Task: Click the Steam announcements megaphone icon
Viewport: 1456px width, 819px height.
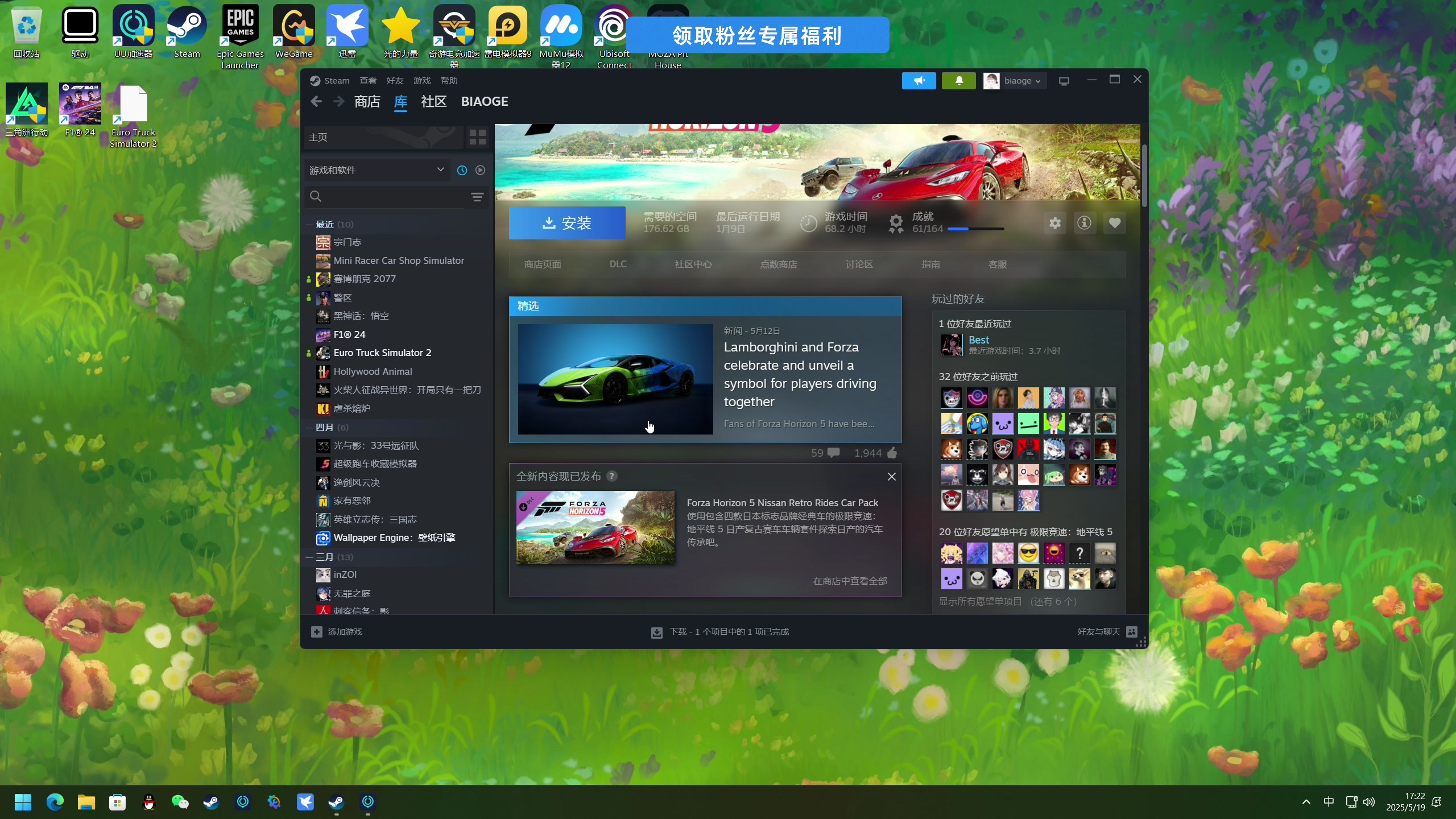Action: tap(919, 81)
